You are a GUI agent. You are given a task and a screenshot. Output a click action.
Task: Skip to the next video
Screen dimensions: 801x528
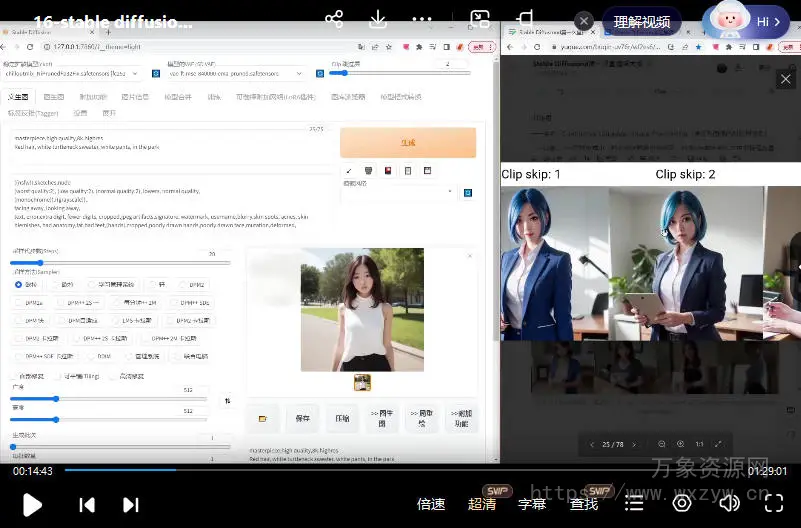click(x=130, y=504)
